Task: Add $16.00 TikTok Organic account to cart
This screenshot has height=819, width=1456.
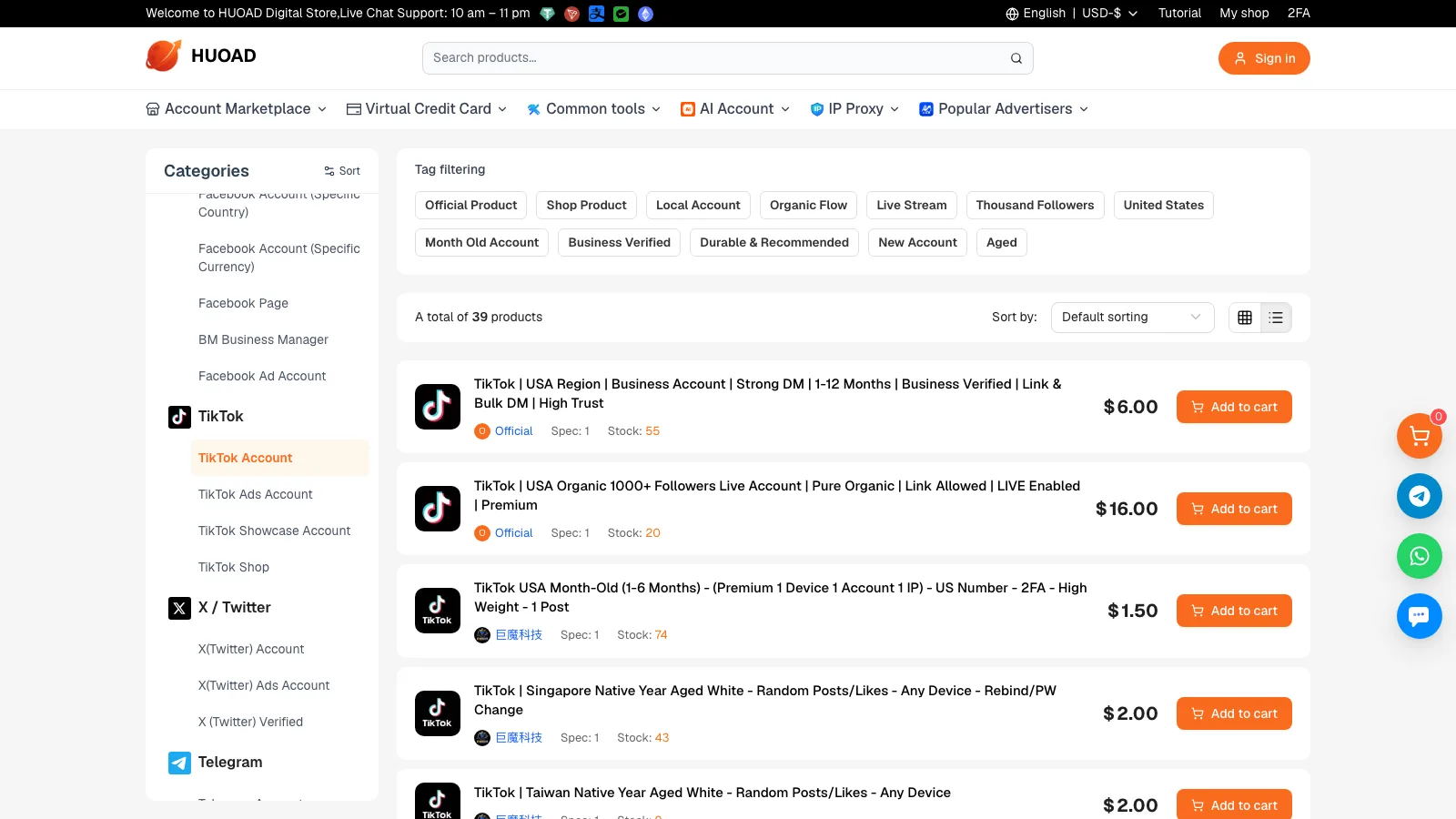Action: (x=1234, y=509)
